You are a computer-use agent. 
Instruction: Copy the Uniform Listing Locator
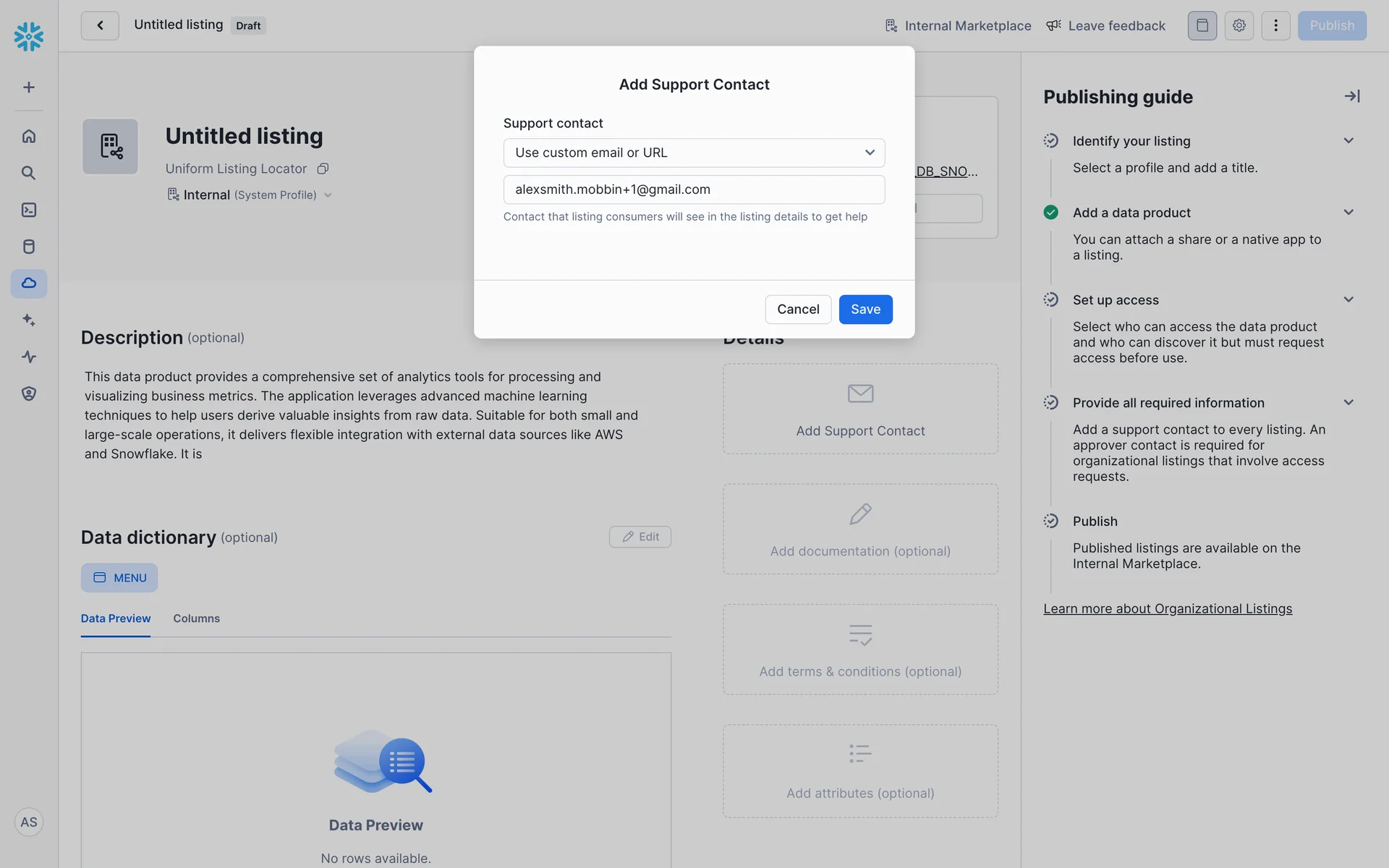click(323, 169)
